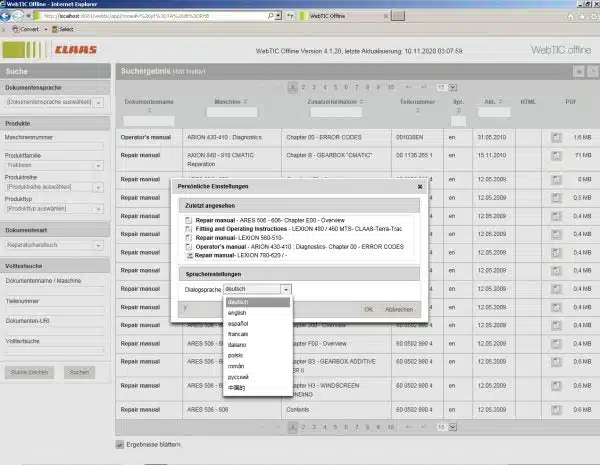Image resolution: width=600 pixels, height=465 pixels.
Task: Click the address bar search icon
Action: [x=270, y=16]
